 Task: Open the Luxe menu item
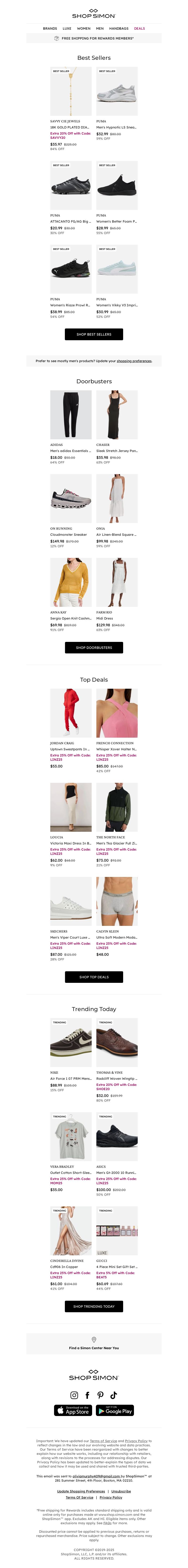pyautogui.click(x=67, y=28)
